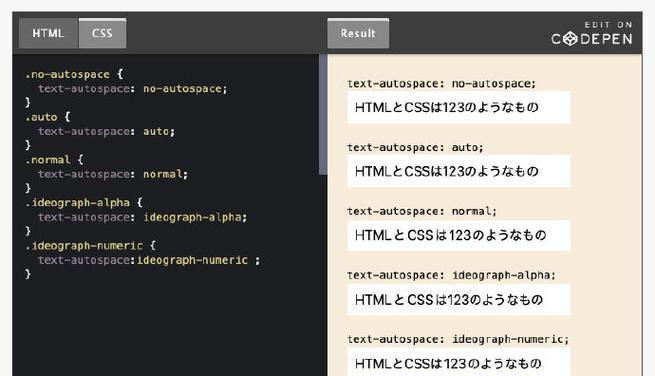Click text-autospace:ideograph-numeric declaration in code
Screen dimensions: 655x376
[149, 260]
